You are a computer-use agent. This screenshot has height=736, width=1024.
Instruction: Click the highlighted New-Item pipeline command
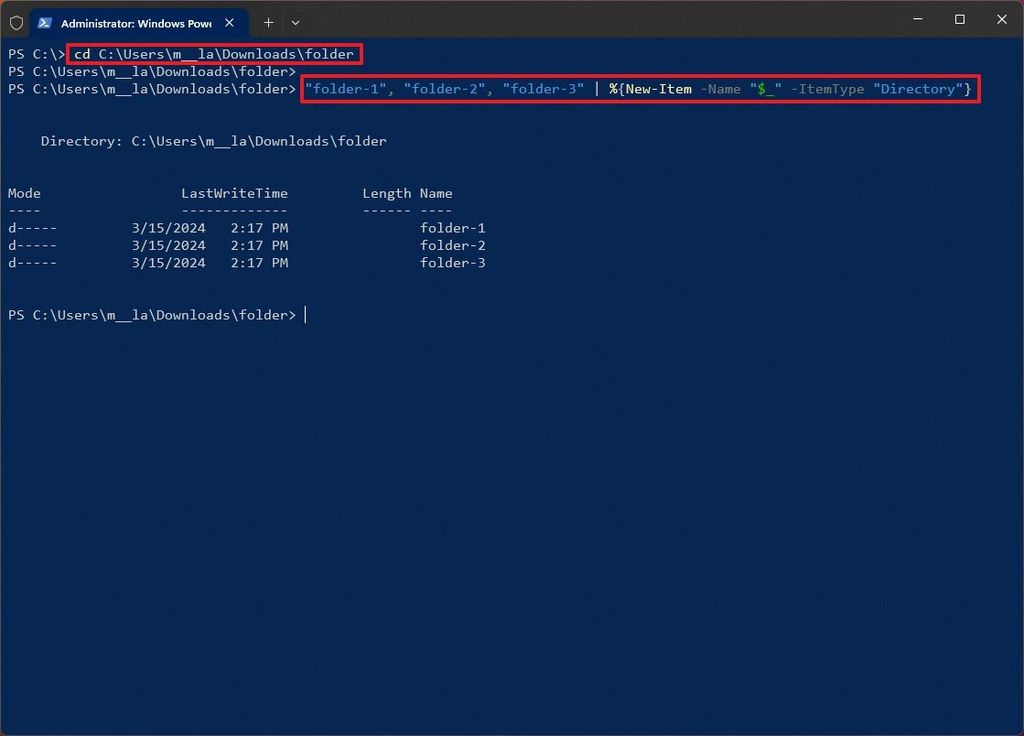click(x=640, y=89)
